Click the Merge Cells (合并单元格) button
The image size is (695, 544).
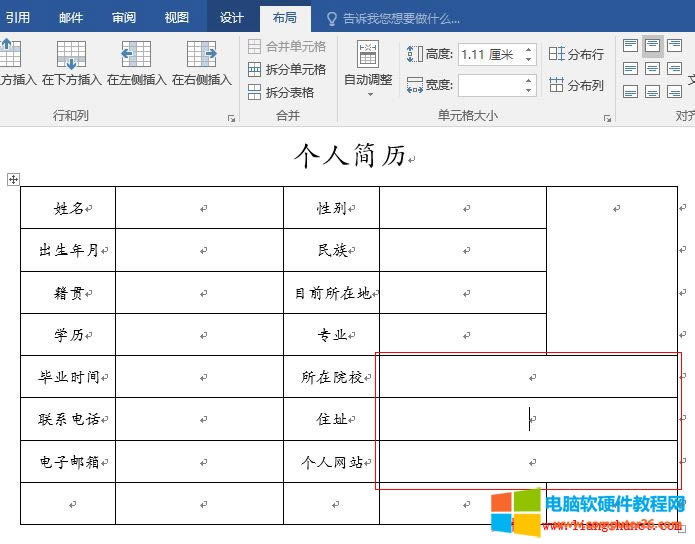(287, 47)
